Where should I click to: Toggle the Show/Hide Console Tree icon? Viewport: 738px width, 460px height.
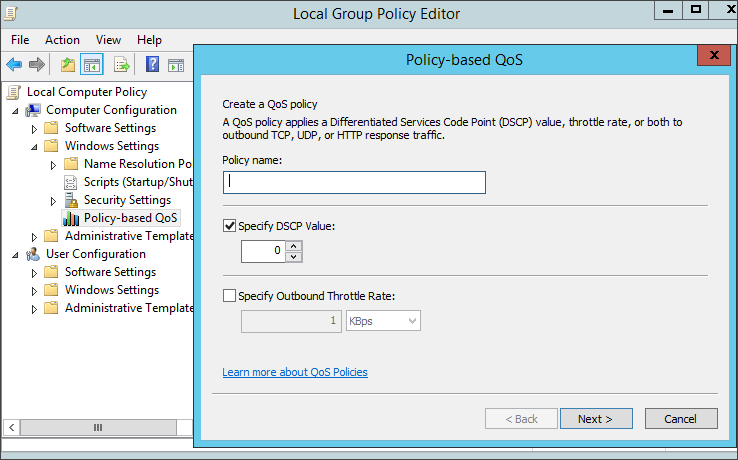(92, 65)
